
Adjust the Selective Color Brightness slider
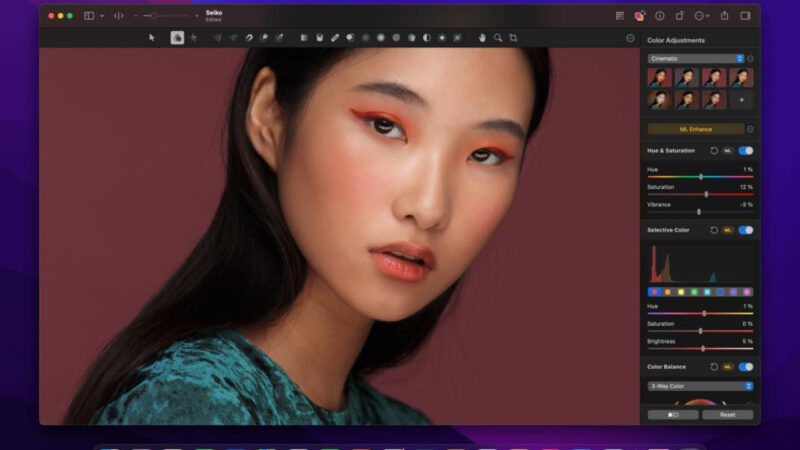[x=701, y=348]
